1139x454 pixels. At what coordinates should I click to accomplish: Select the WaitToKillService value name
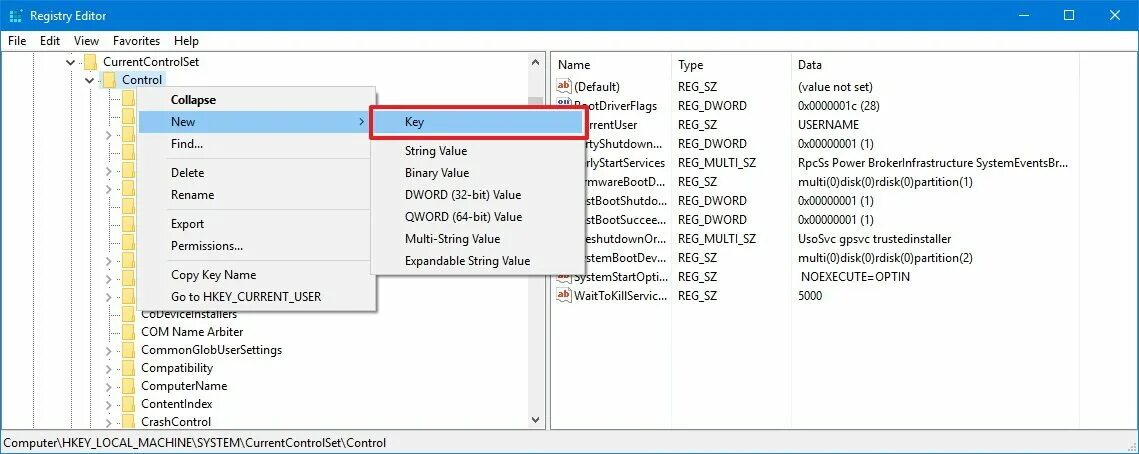click(x=620, y=296)
